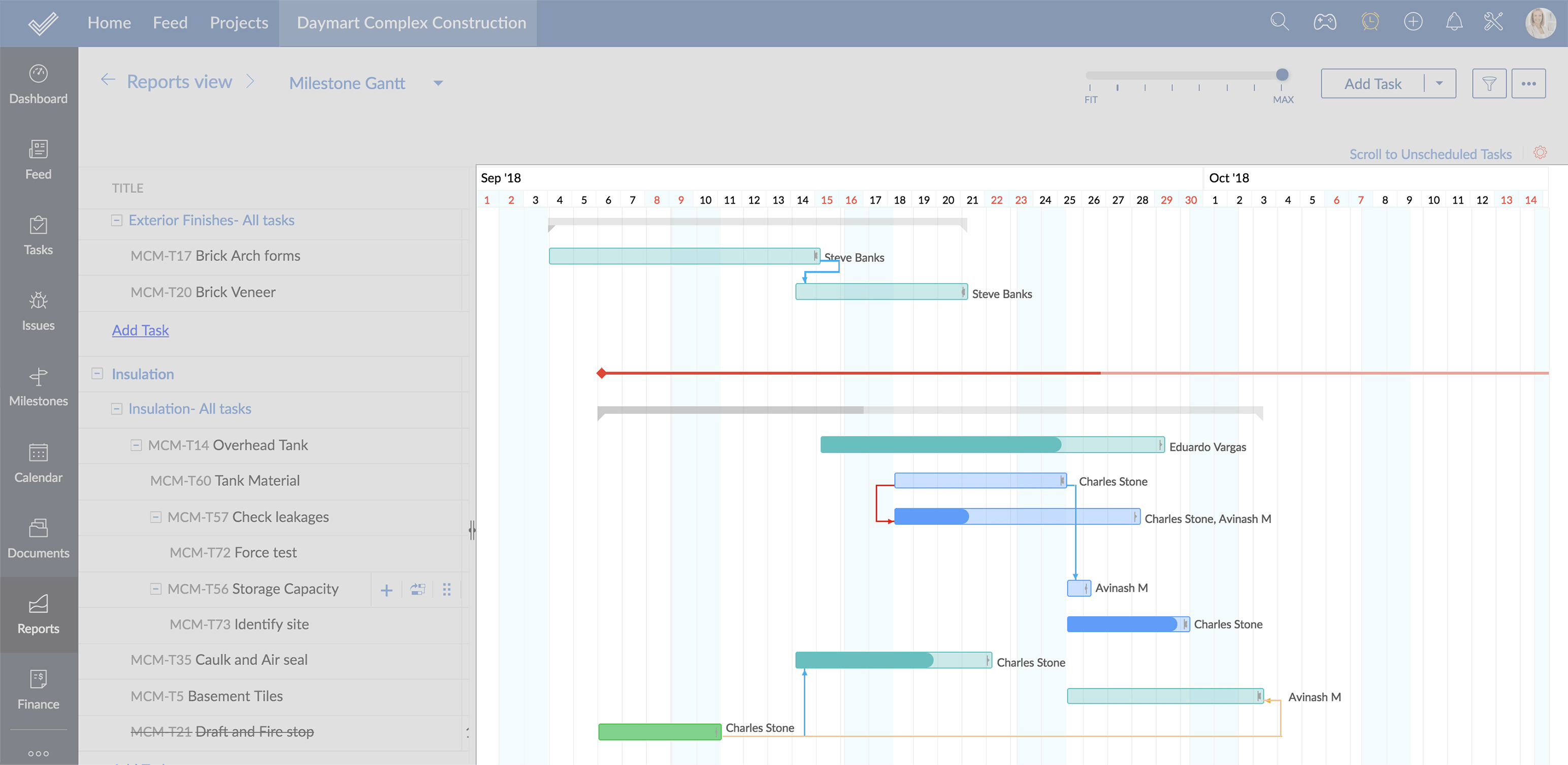Image resolution: width=1568 pixels, height=765 pixels.
Task: Open the Milestone Gantt view dropdown
Action: coord(438,83)
